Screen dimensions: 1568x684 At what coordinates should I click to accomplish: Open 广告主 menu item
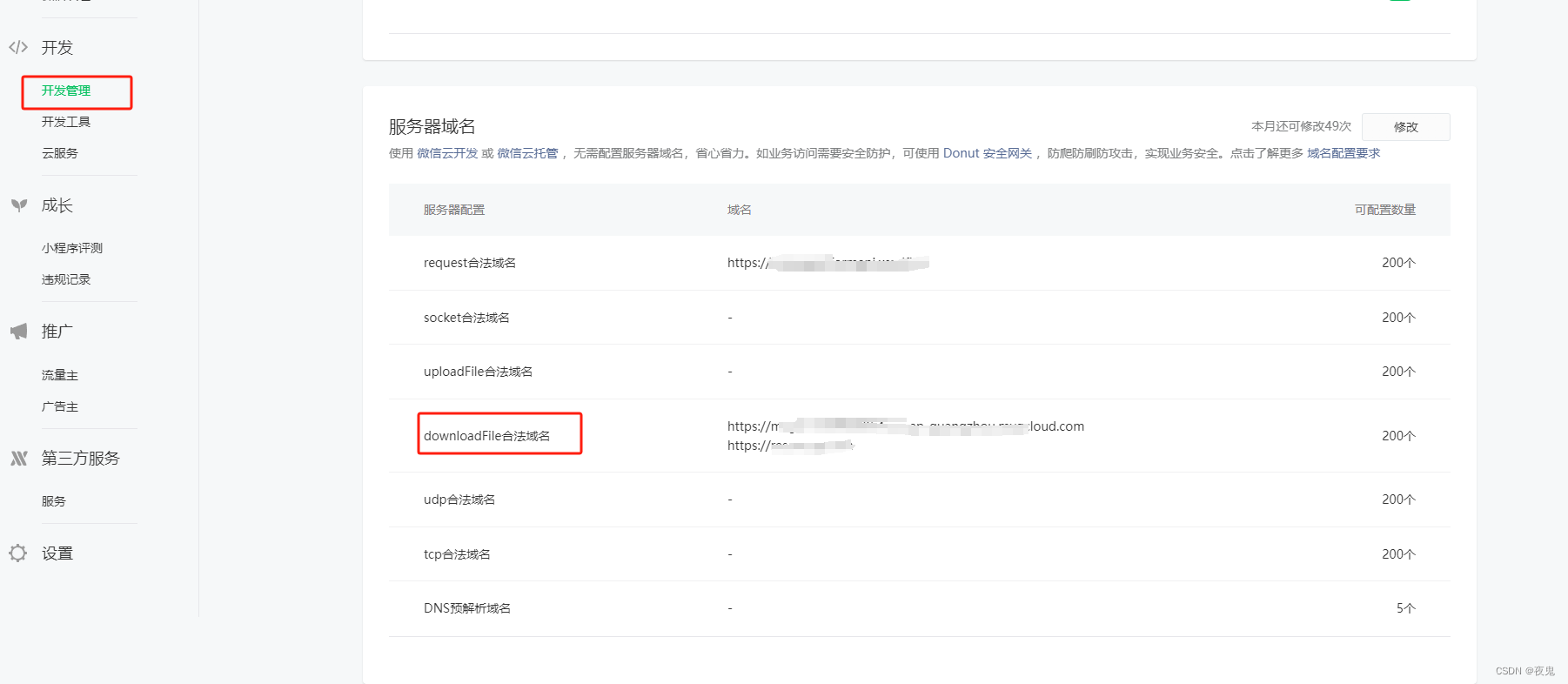[60, 406]
